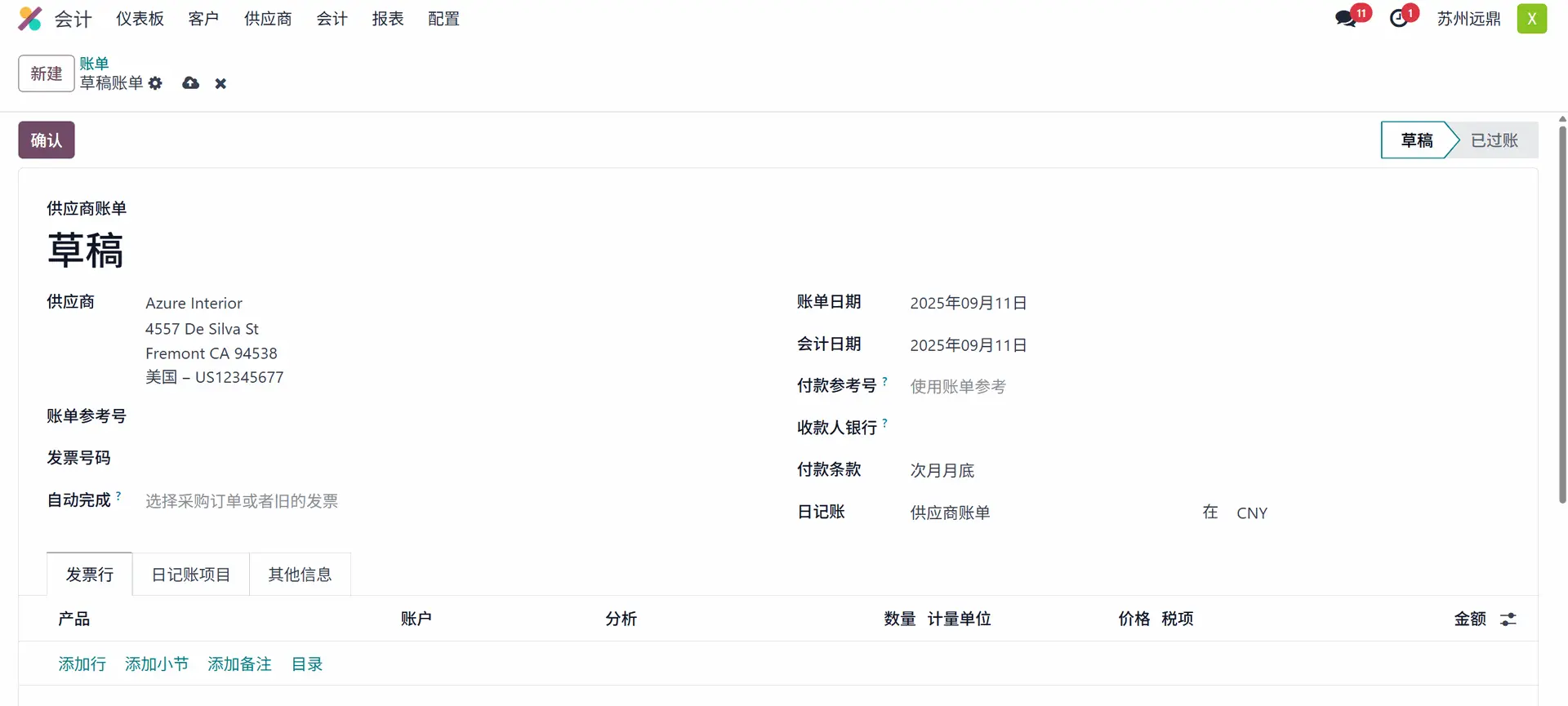Open the chat messages icon
Image resolution: width=1568 pixels, height=706 pixels.
pyautogui.click(x=1345, y=19)
